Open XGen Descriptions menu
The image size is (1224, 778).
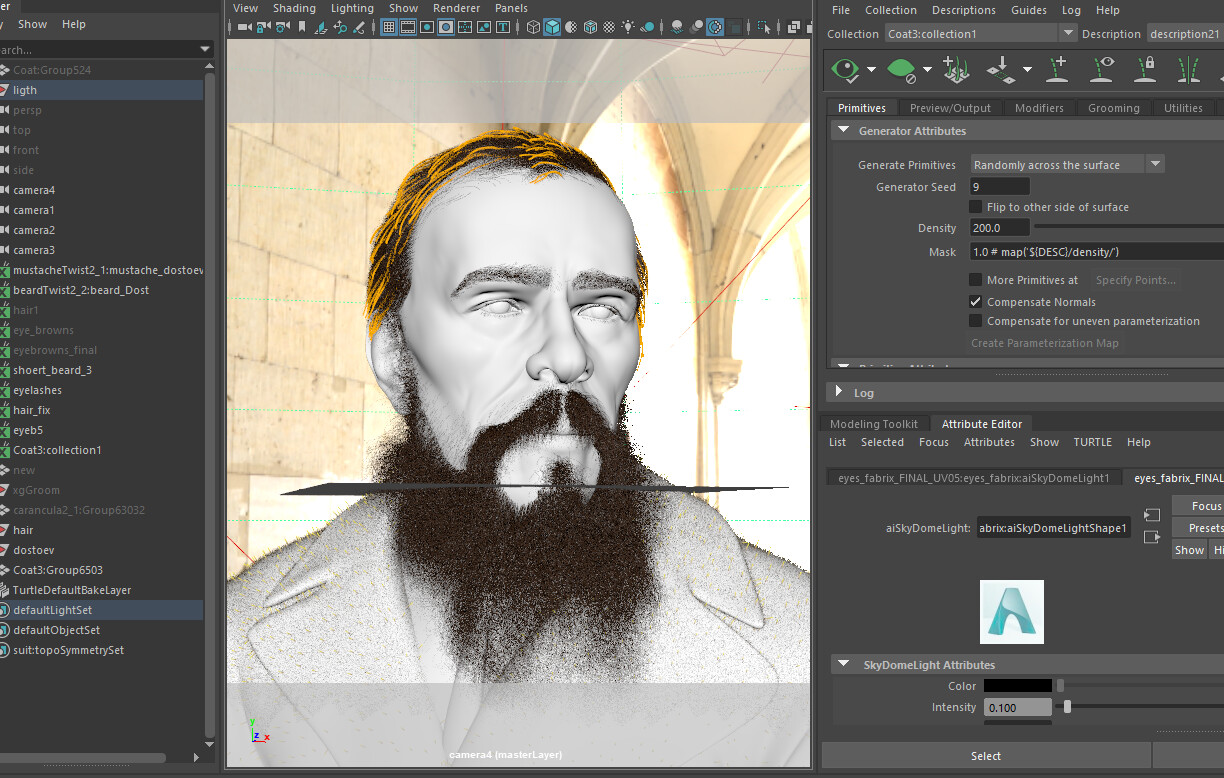pyautogui.click(x=963, y=10)
